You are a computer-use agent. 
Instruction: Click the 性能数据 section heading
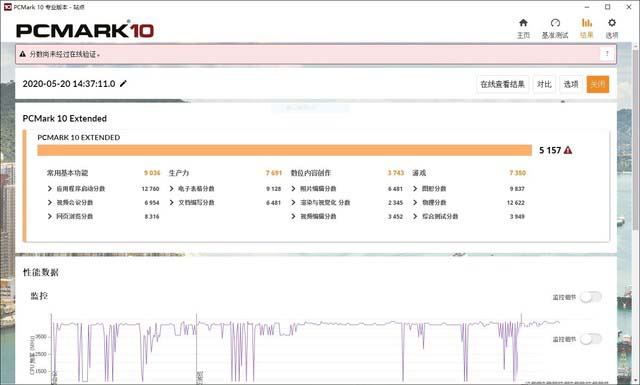[40, 272]
